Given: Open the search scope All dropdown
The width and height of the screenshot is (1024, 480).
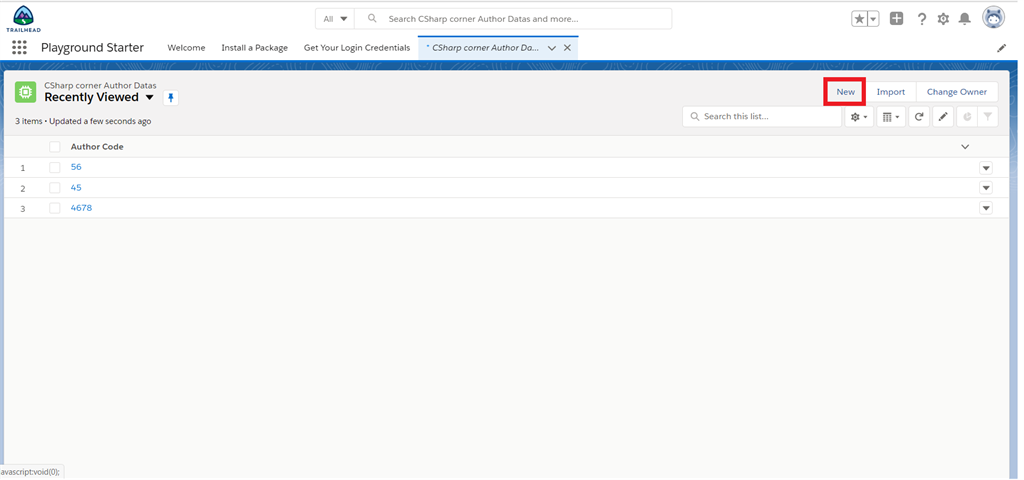Looking at the screenshot, I should (335, 19).
